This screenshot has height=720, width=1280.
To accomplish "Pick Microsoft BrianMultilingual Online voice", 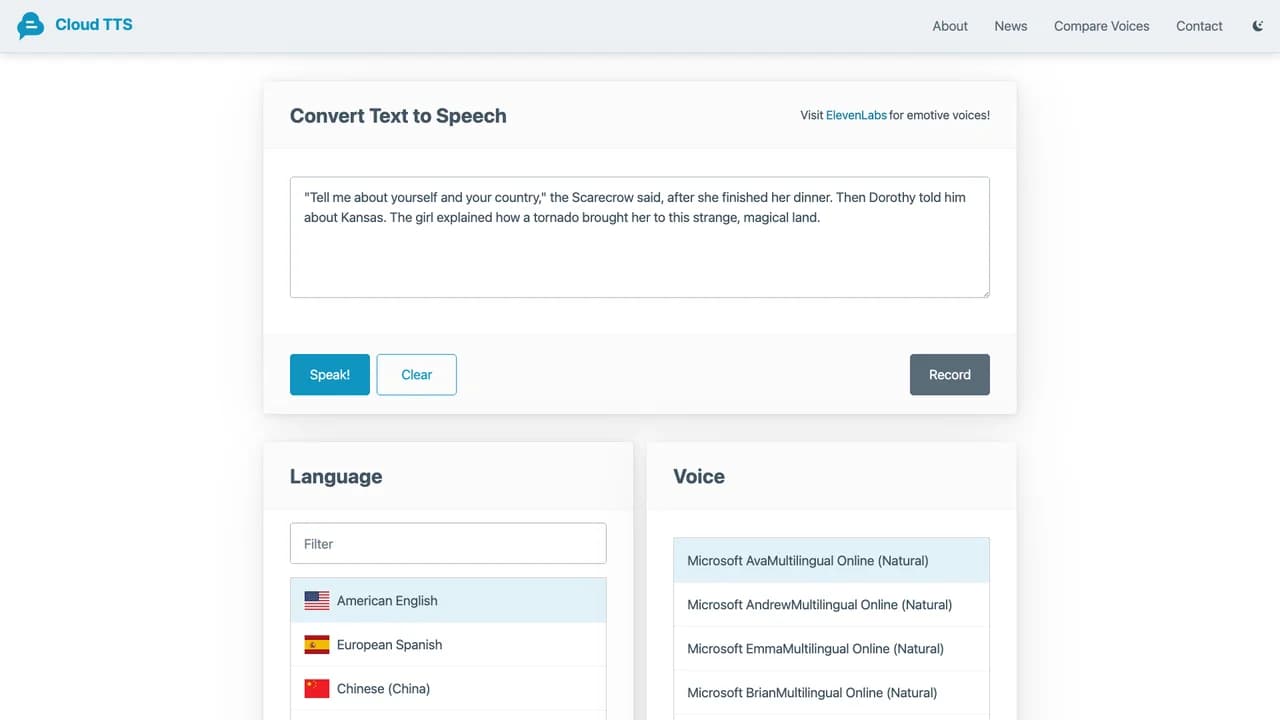I will (x=832, y=693).
